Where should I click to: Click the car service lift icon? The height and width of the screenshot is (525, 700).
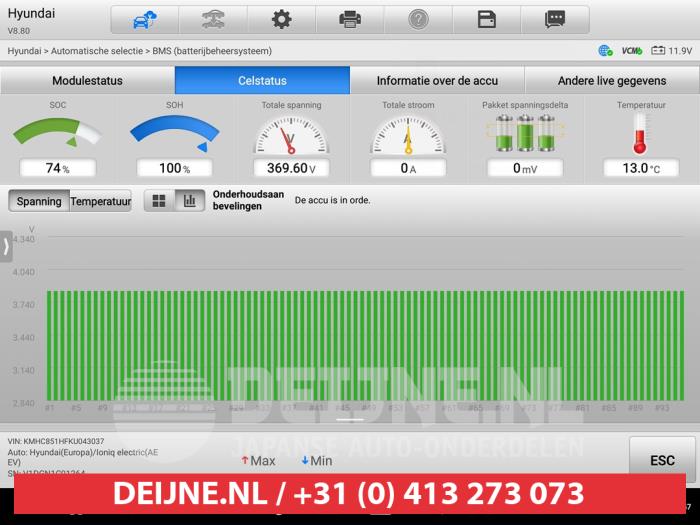[x=213, y=19]
